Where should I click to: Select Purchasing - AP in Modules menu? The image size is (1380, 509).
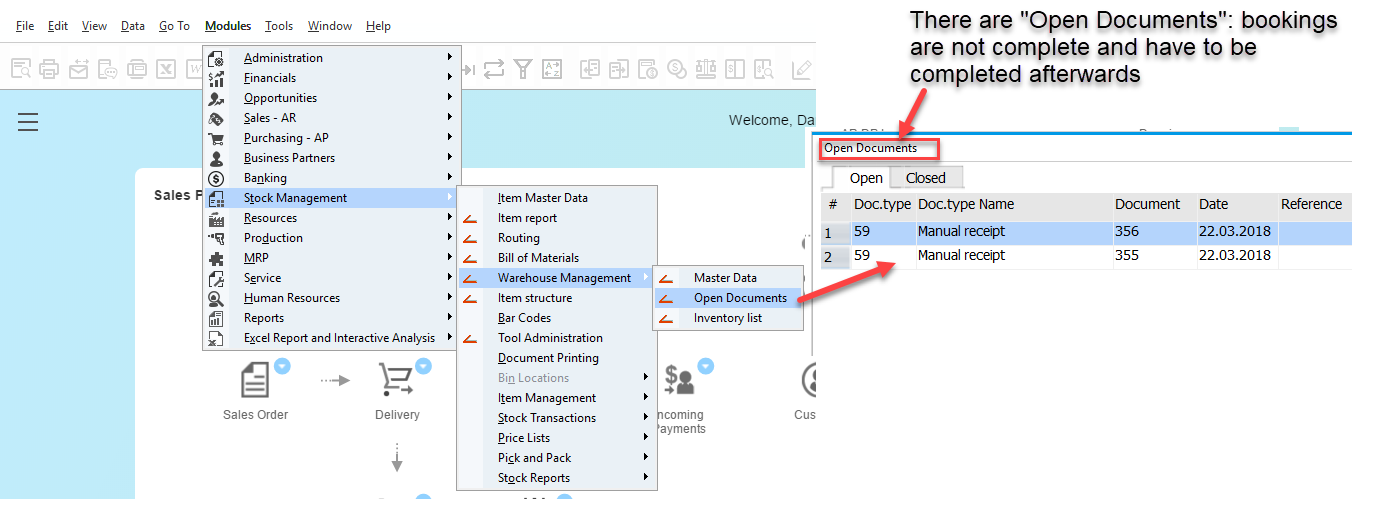pyautogui.click(x=332, y=138)
